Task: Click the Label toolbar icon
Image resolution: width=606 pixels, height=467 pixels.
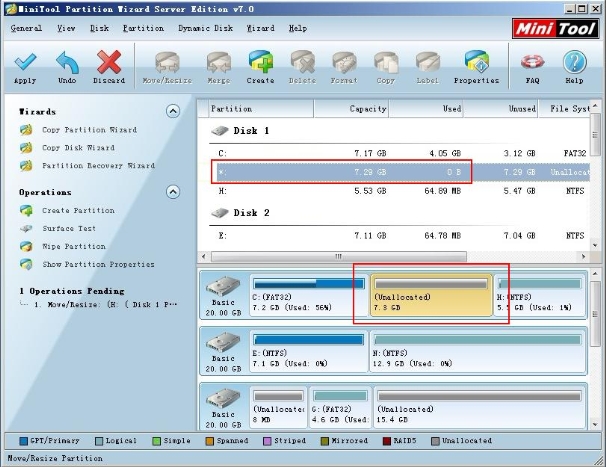Action: 427,63
